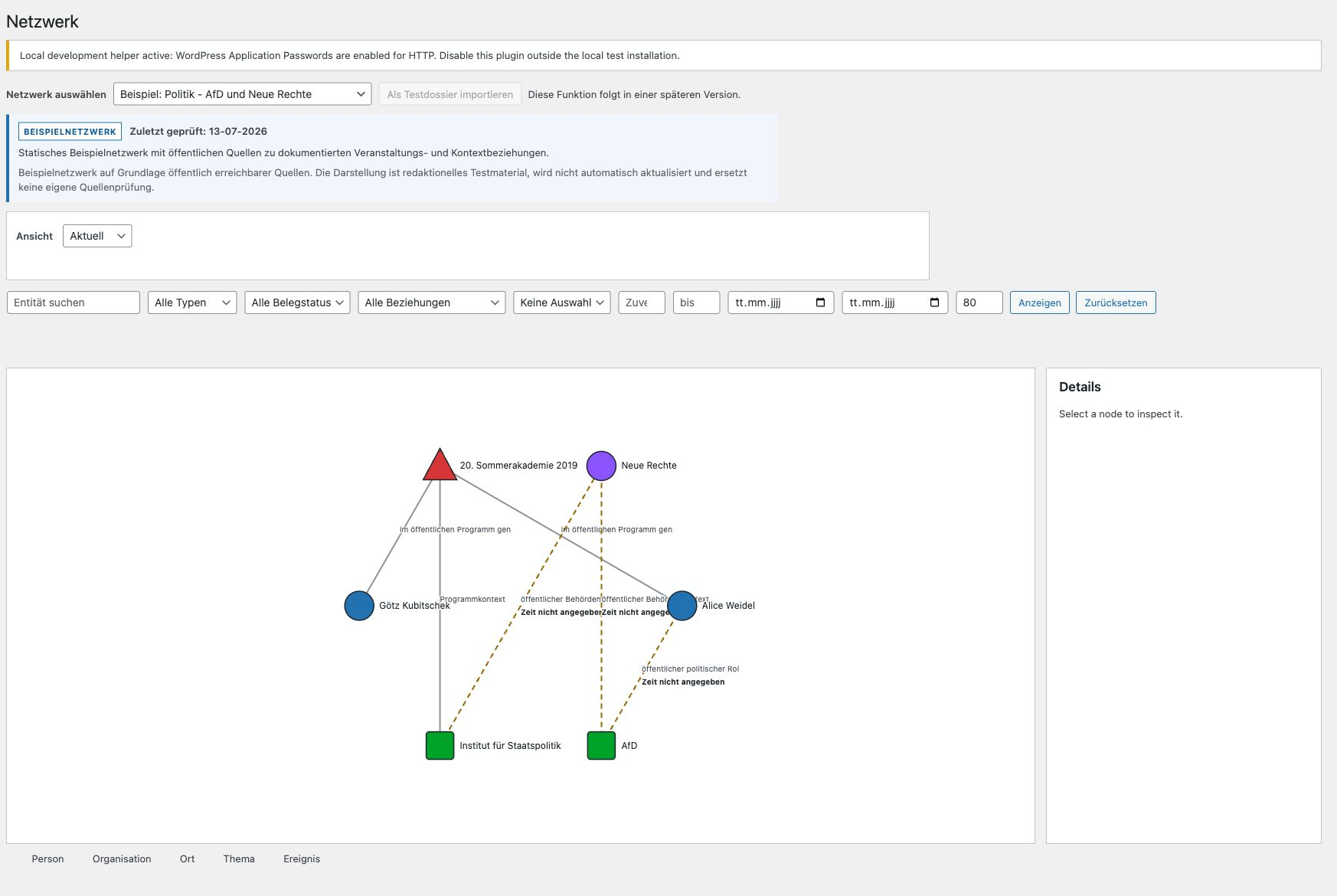Focus the Zuve minimum input field
Screen dimensions: 1337x896
click(x=642, y=302)
